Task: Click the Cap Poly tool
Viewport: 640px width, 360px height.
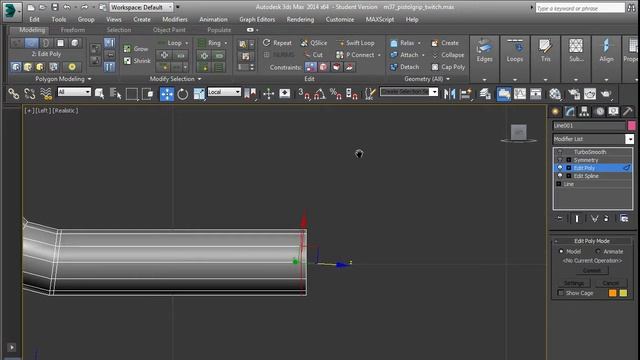Action: tap(448, 67)
